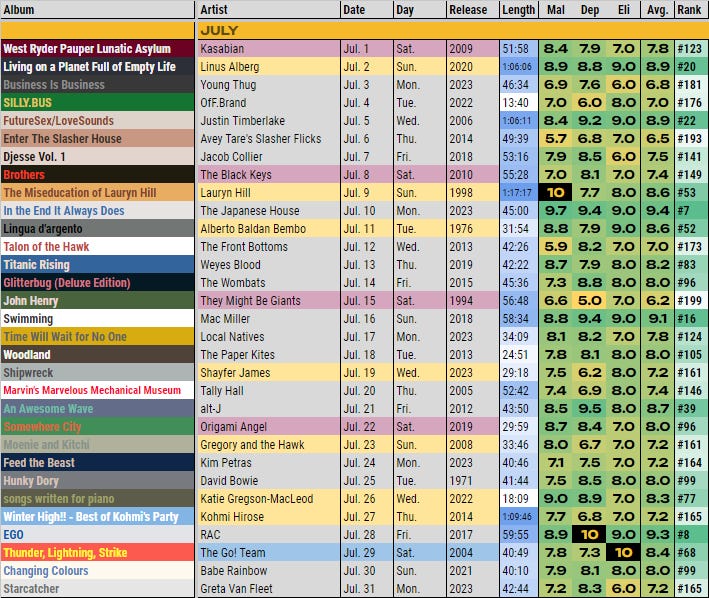Click artist cell Mac Miller
This screenshot has height=598, width=709.
coord(269,319)
